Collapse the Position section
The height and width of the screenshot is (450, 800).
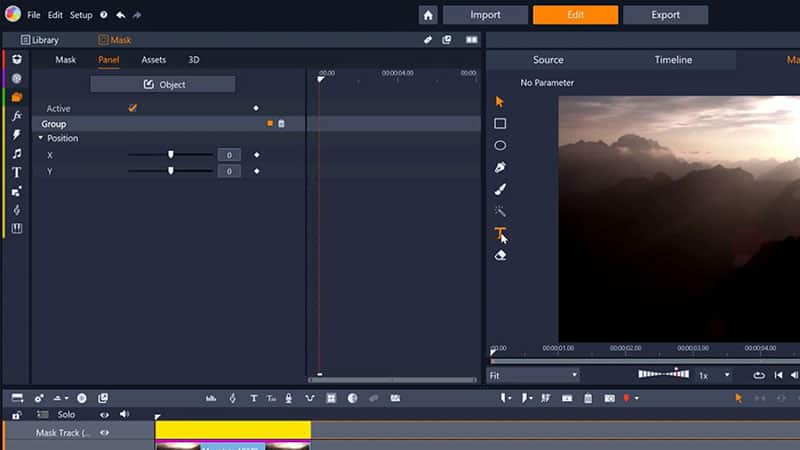coord(41,138)
